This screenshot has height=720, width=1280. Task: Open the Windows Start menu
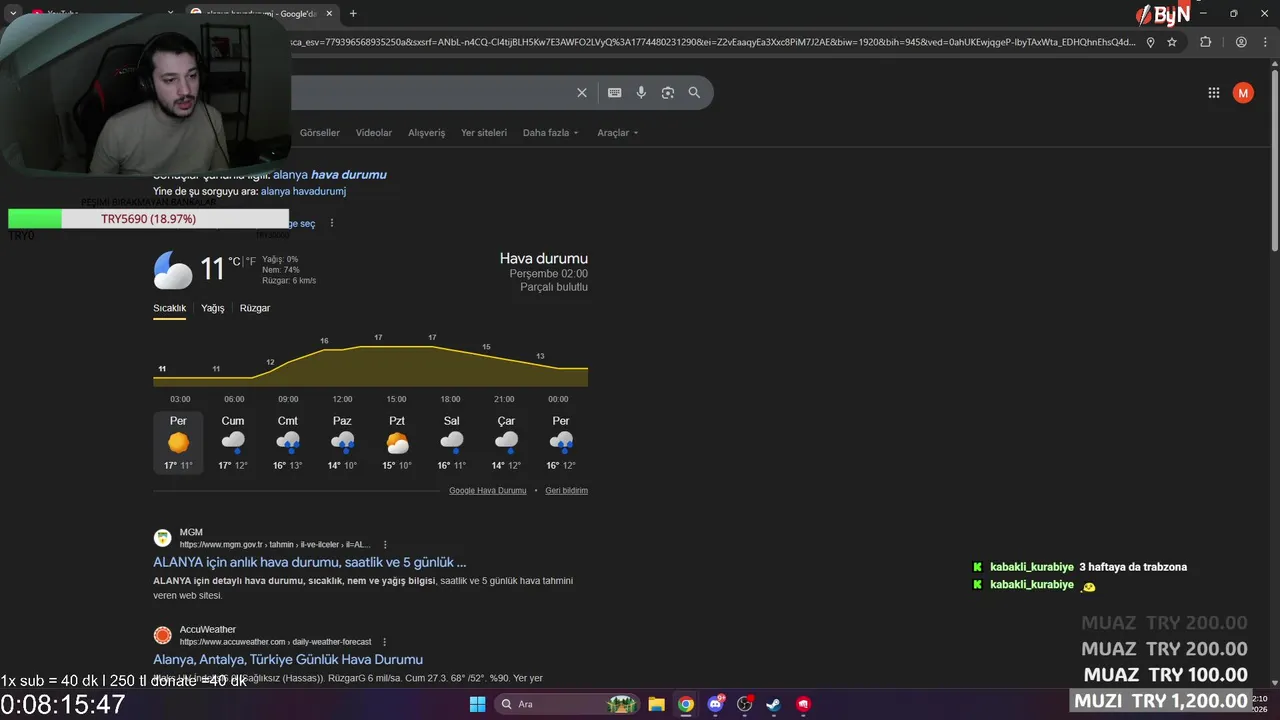pyautogui.click(x=477, y=704)
